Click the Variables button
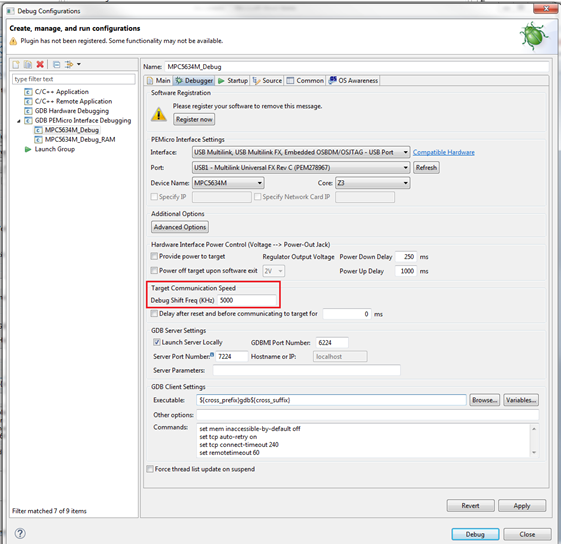561x544 pixels. pyautogui.click(x=521, y=400)
